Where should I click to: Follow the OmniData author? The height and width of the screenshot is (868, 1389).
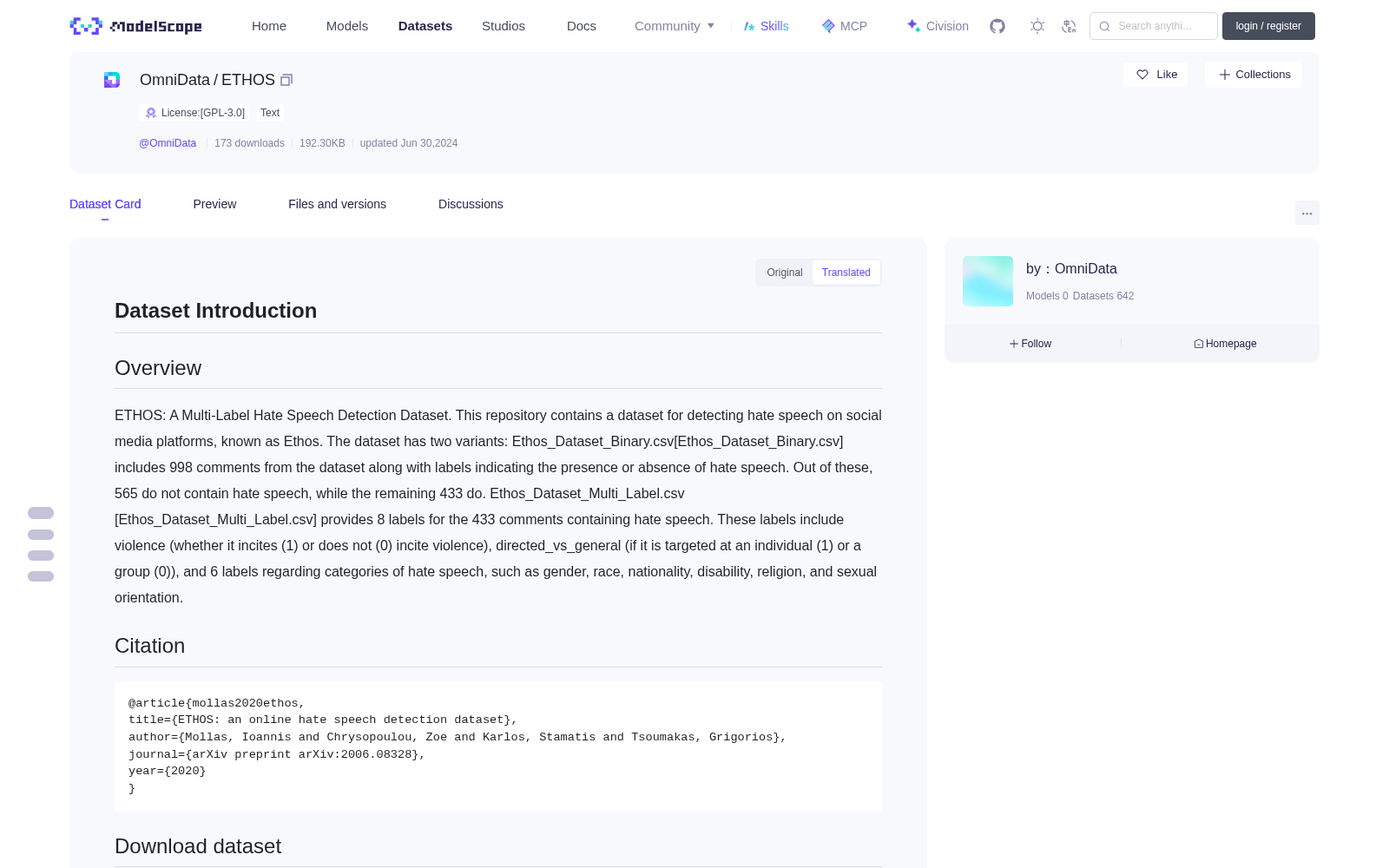point(1030,344)
